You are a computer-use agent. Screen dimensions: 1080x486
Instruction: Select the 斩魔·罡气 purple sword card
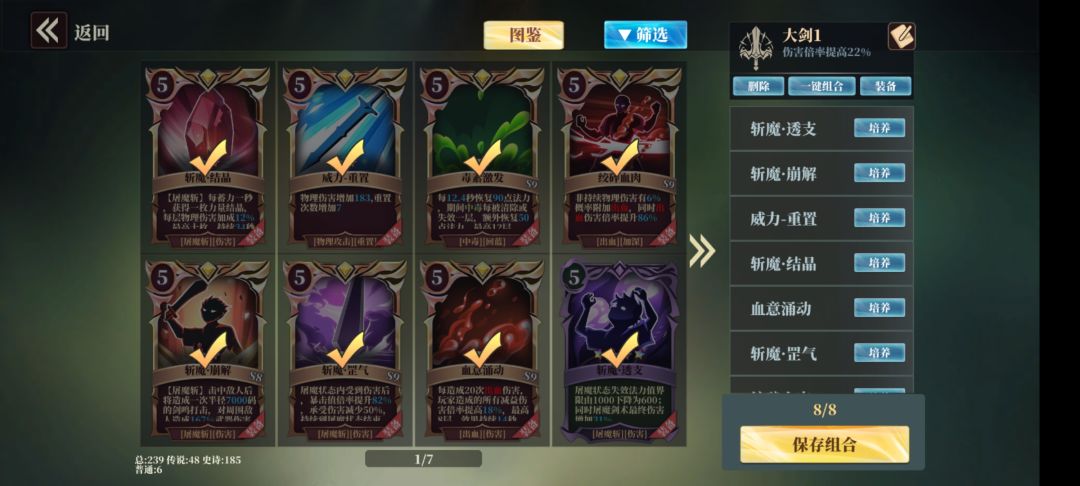click(345, 350)
